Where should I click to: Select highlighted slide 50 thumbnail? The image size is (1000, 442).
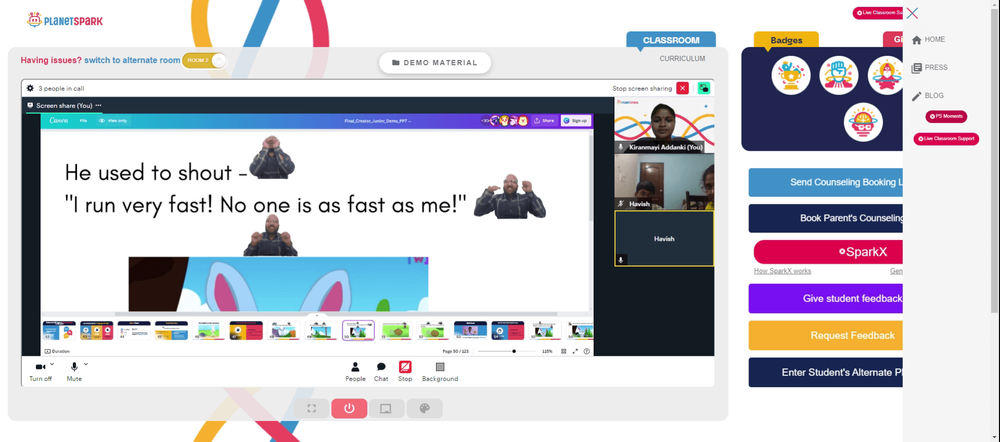click(358, 330)
